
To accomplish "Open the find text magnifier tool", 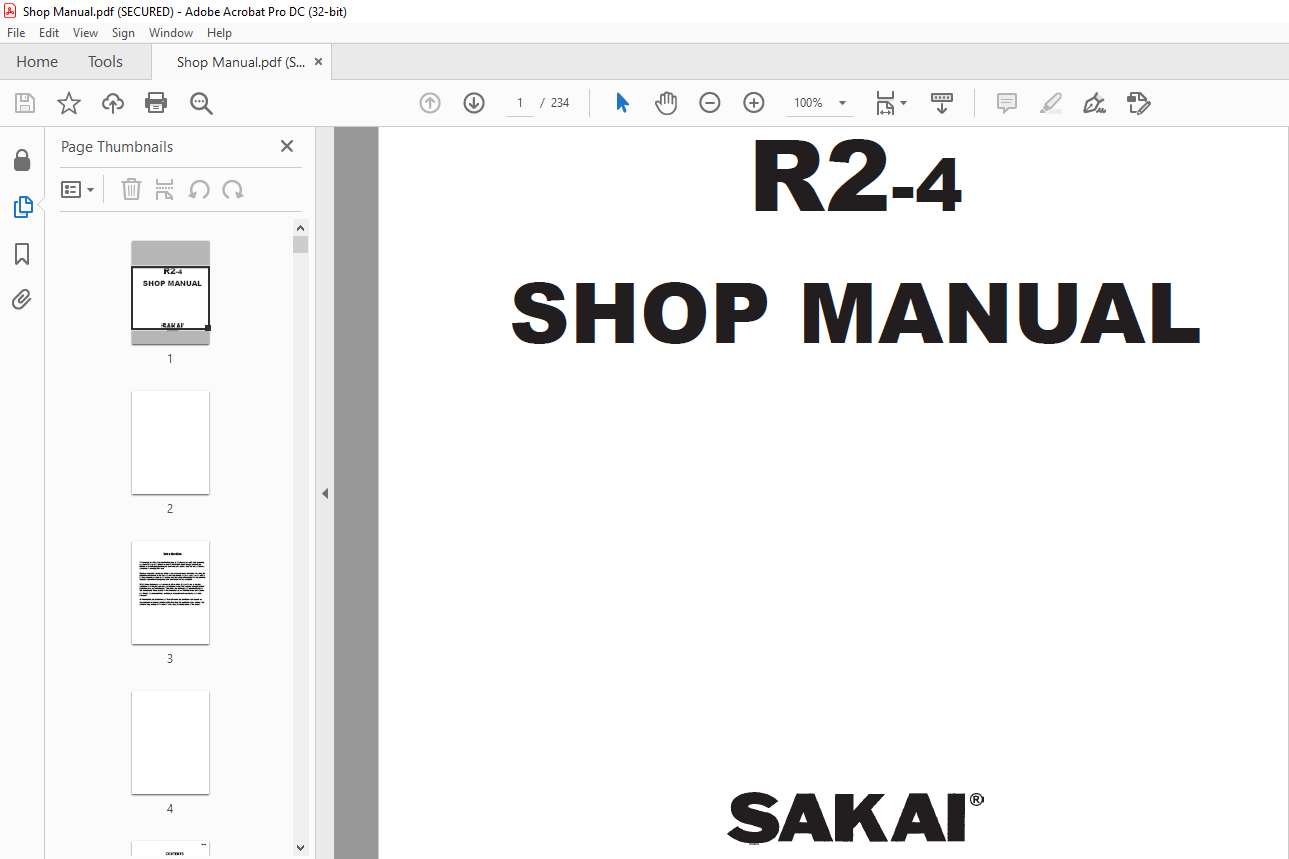I will (201, 103).
